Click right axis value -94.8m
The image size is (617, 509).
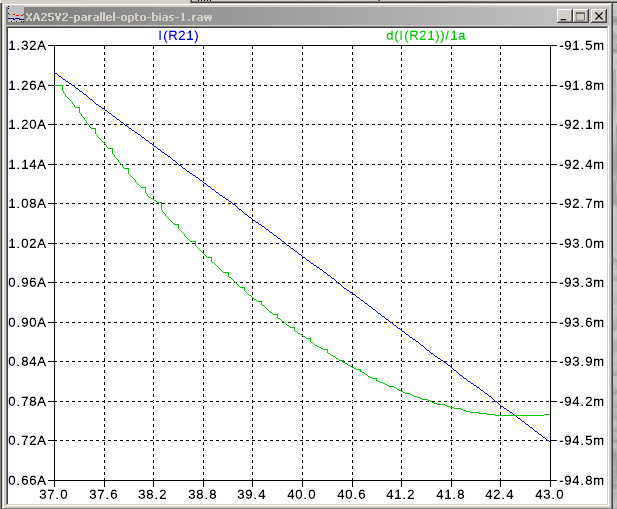point(582,480)
